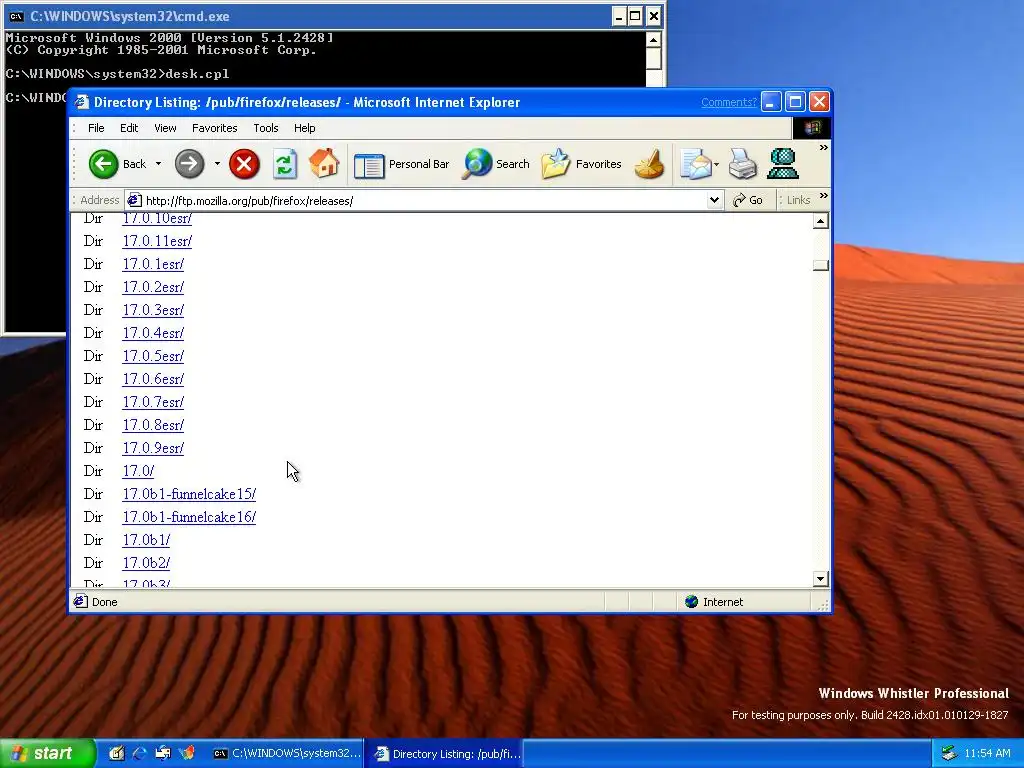Open the Help menu

coord(304,128)
